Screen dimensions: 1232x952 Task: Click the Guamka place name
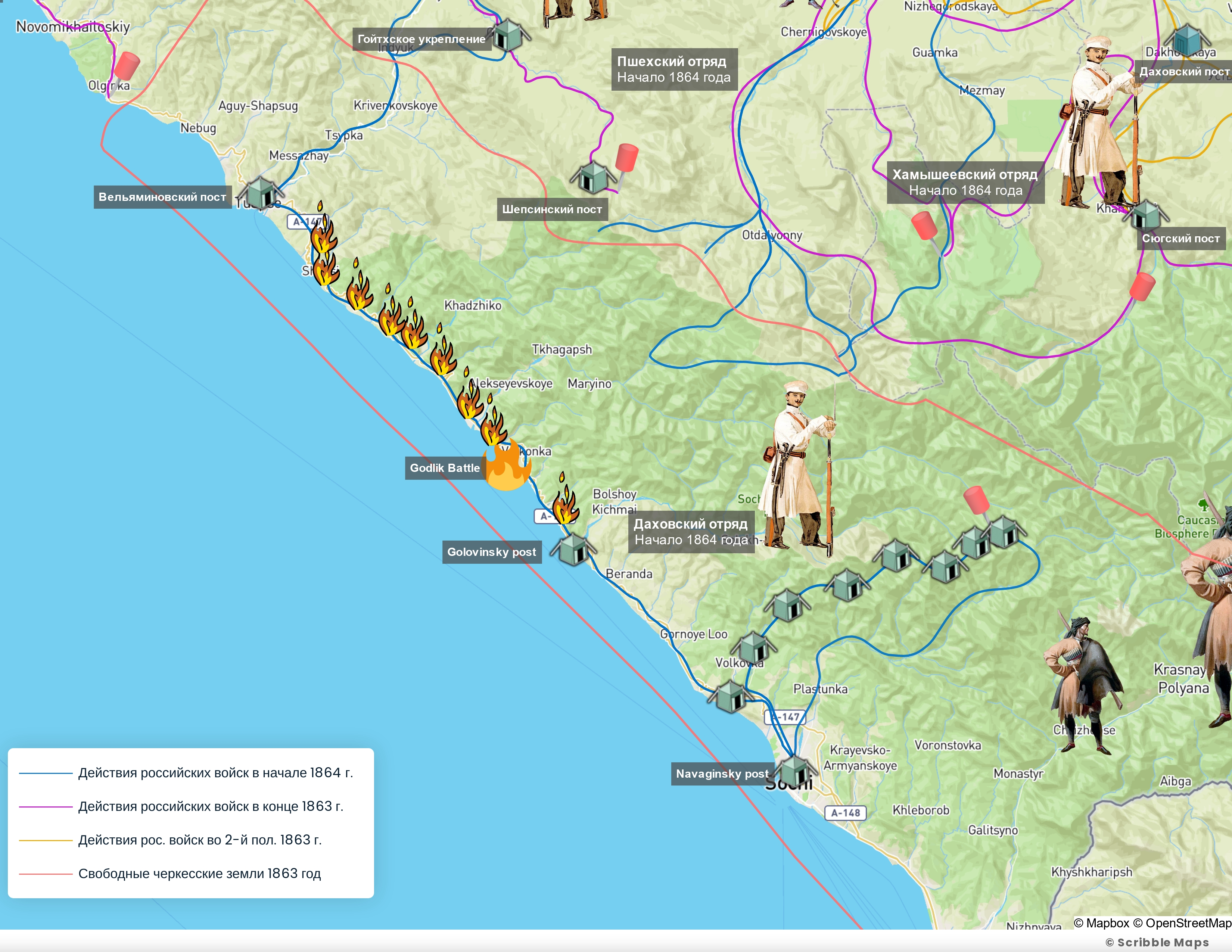pyautogui.click(x=935, y=52)
